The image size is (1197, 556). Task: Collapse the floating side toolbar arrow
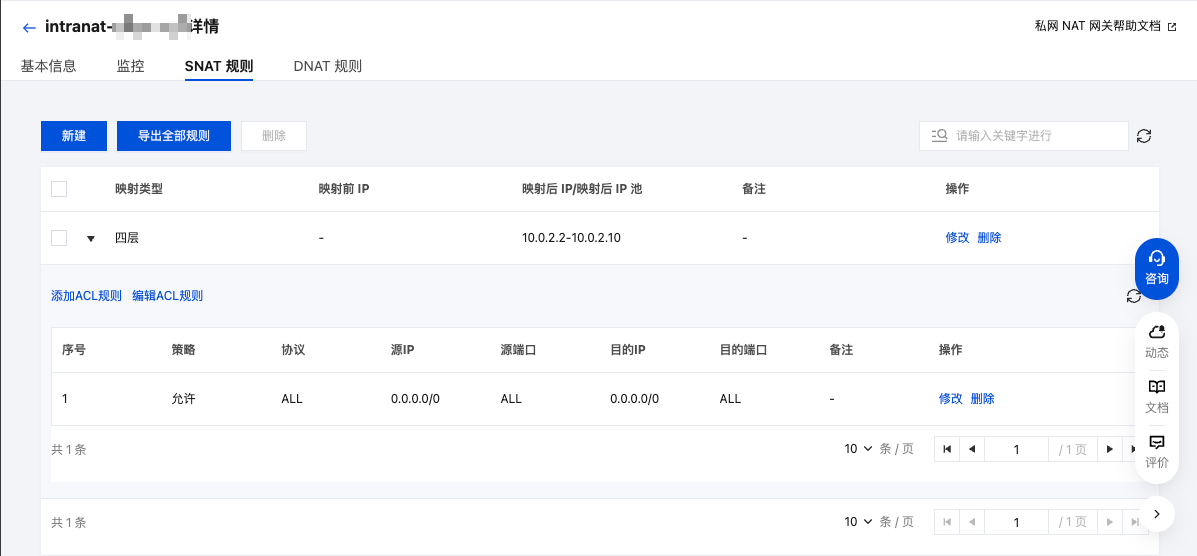tap(1156, 514)
